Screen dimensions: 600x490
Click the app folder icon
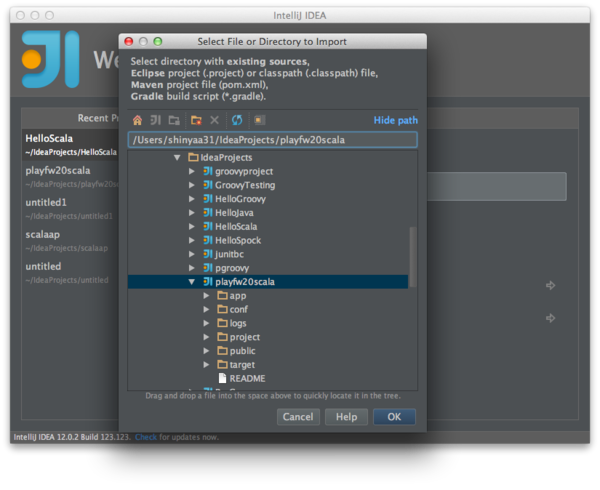(222, 295)
